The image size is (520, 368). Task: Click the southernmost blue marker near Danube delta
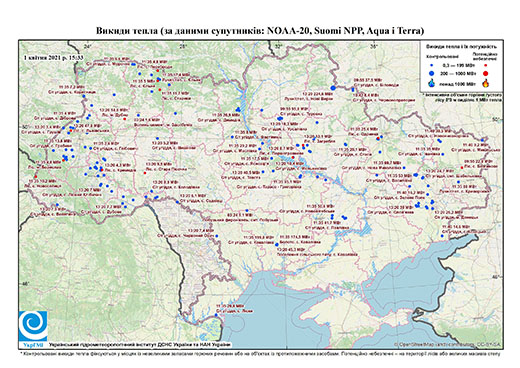(x=216, y=315)
